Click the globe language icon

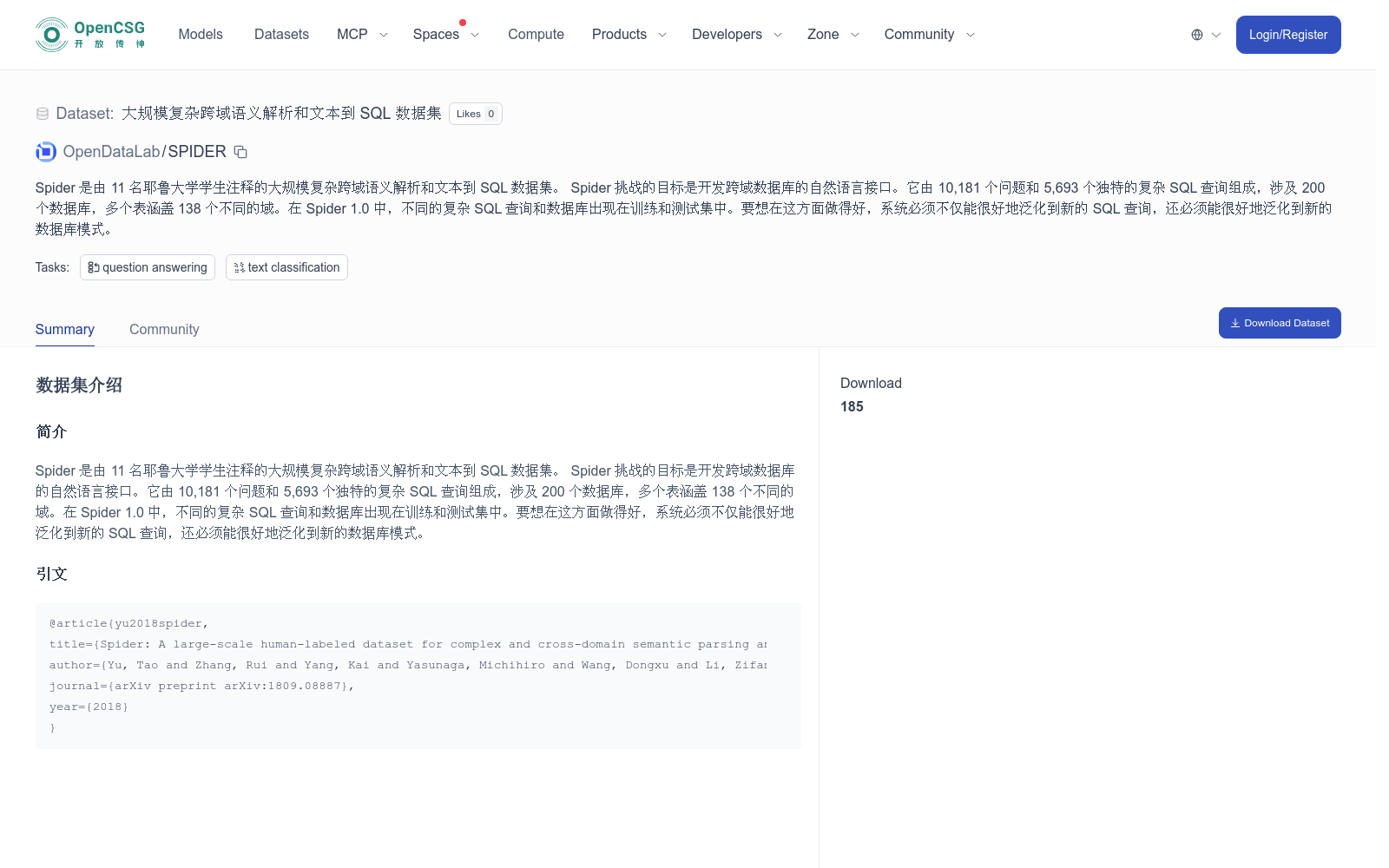tap(1197, 35)
